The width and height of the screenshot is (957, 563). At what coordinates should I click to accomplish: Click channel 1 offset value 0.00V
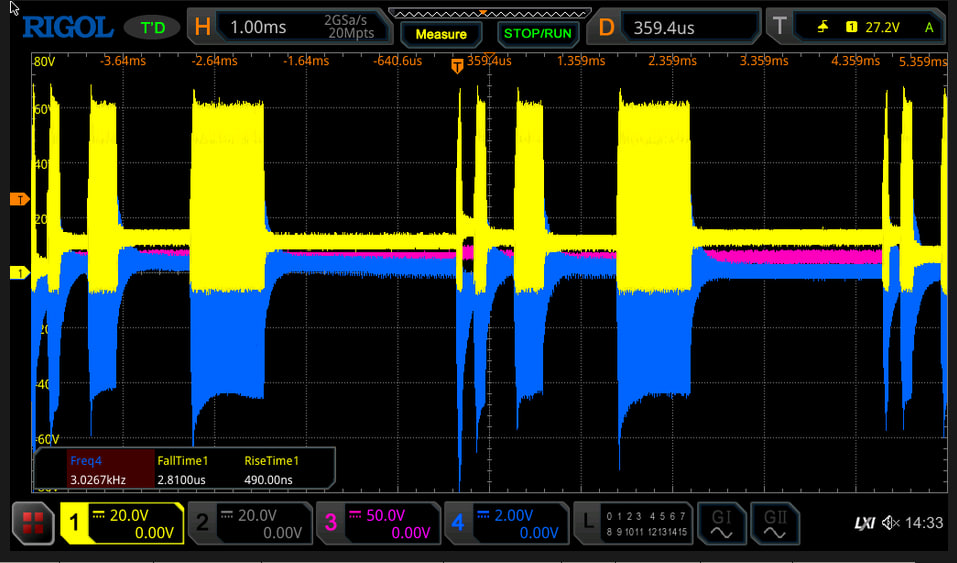(154, 534)
